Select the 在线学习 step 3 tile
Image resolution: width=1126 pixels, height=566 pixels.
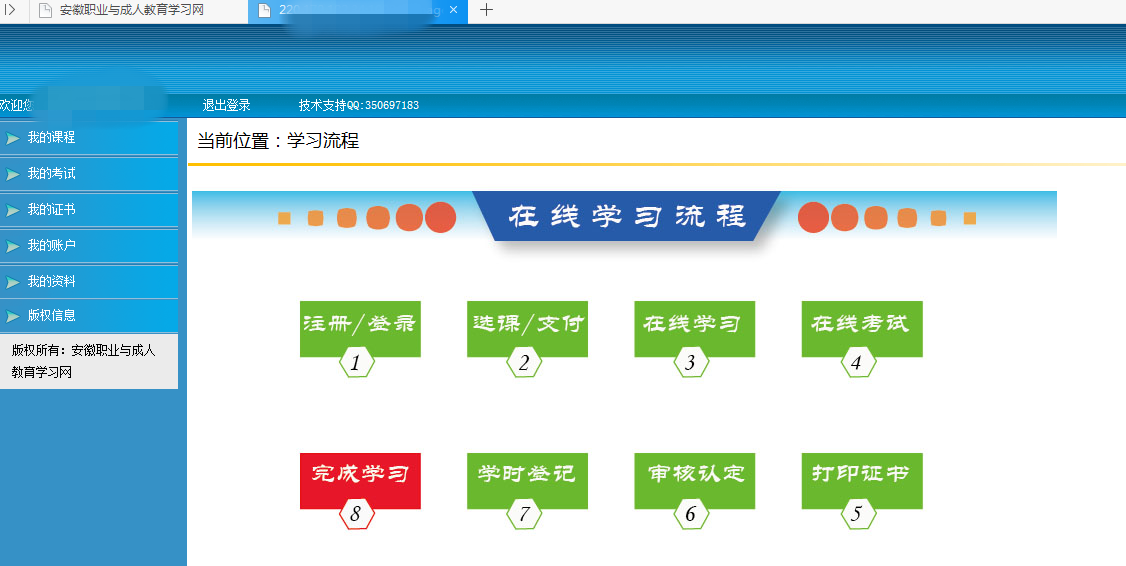coord(694,326)
